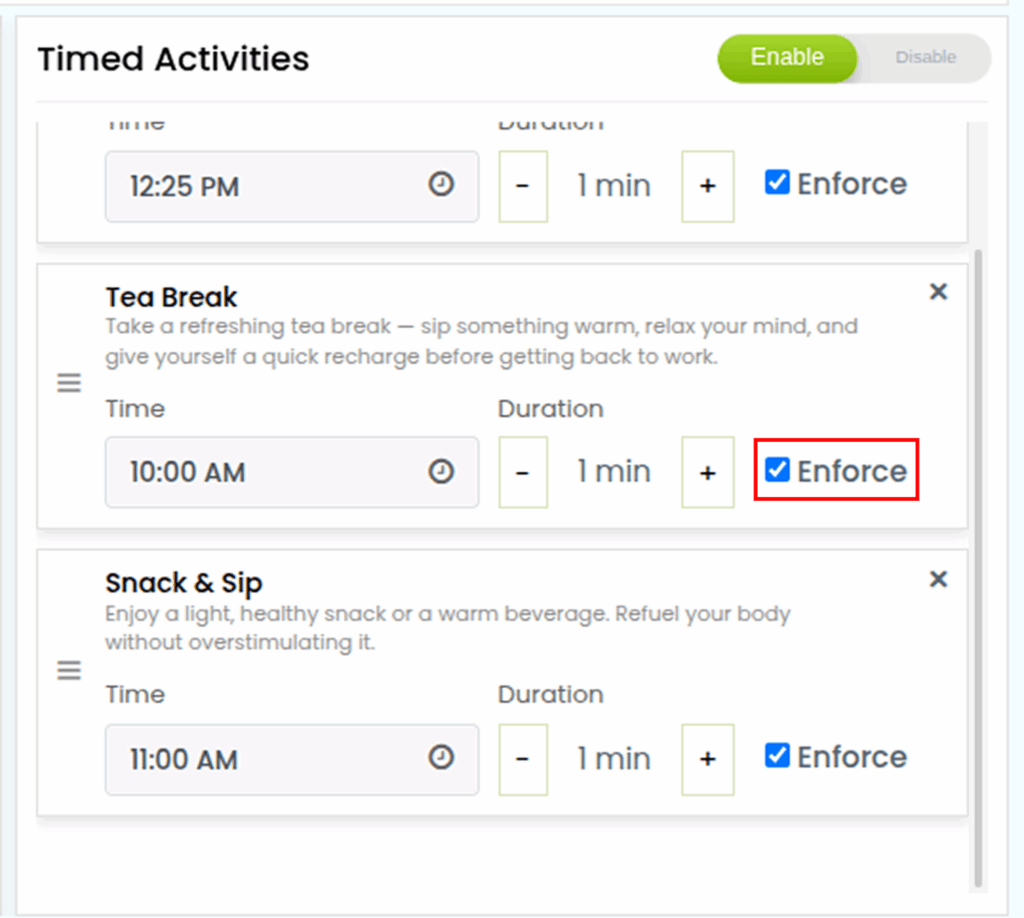Uncheck Enforce for Tea Break
The height and width of the screenshot is (918, 1024).
click(x=777, y=470)
